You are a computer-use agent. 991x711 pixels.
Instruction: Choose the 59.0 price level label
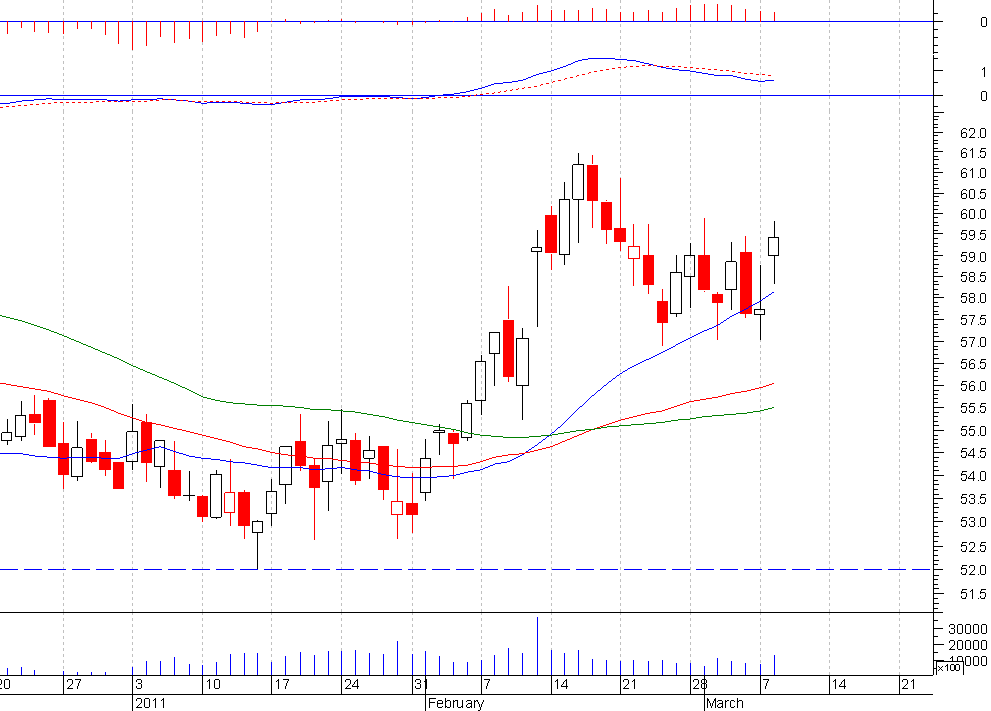(973, 257)
